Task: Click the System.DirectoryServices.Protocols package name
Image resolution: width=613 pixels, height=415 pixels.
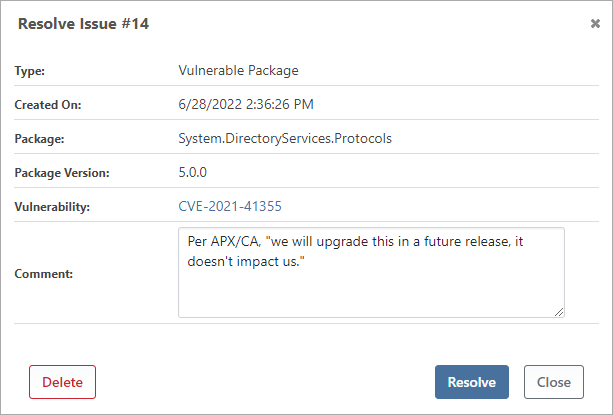Action: coord(285,138)
